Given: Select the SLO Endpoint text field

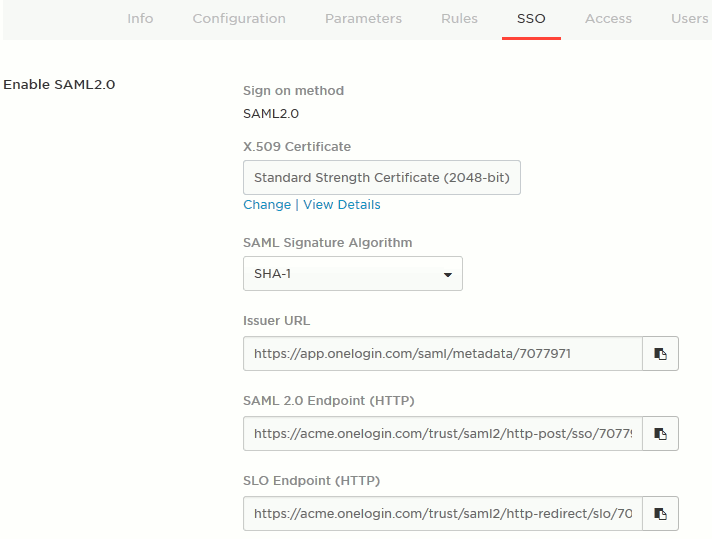Looking at the screenshot, I should click(442, 514).
